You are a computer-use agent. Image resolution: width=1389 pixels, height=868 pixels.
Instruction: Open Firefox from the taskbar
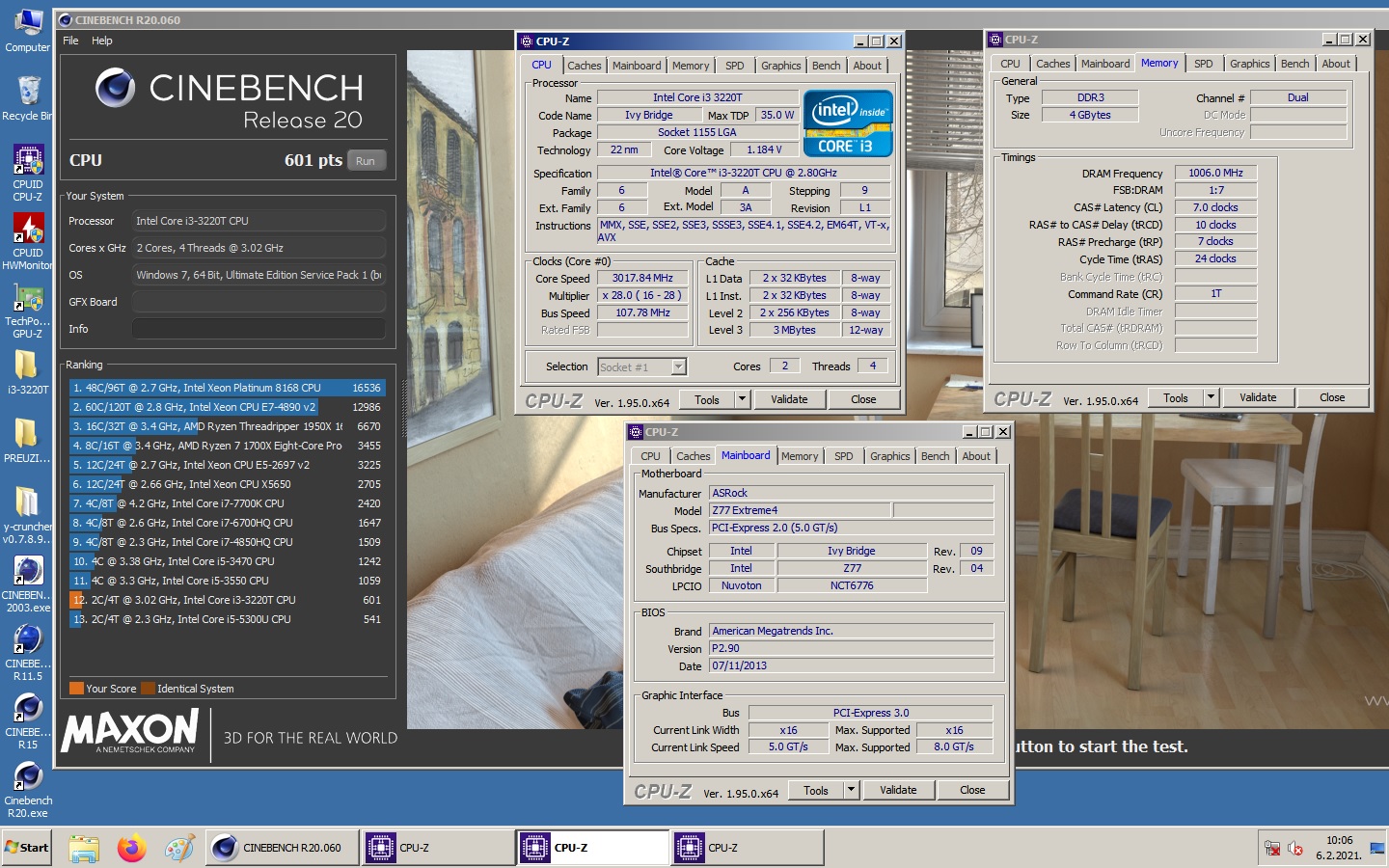pyautogui.click(x=131, y=848)
